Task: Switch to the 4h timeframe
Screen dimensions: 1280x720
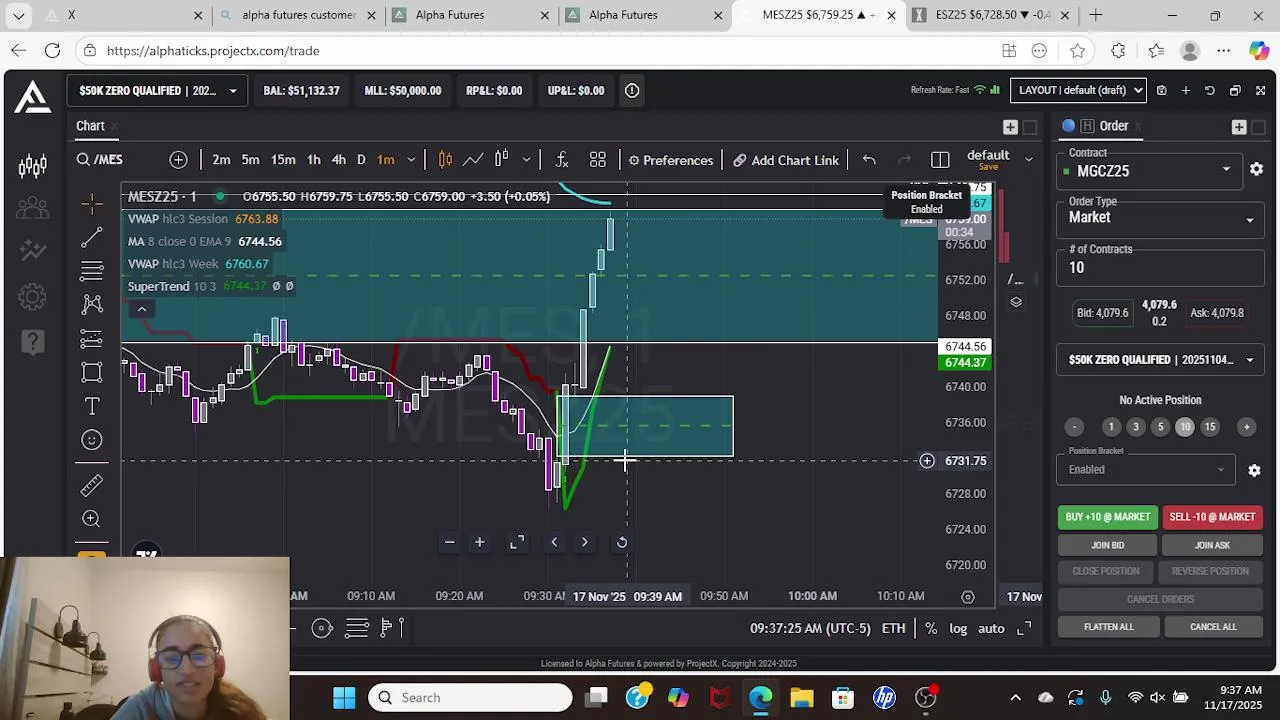Action: click(338, 160)
